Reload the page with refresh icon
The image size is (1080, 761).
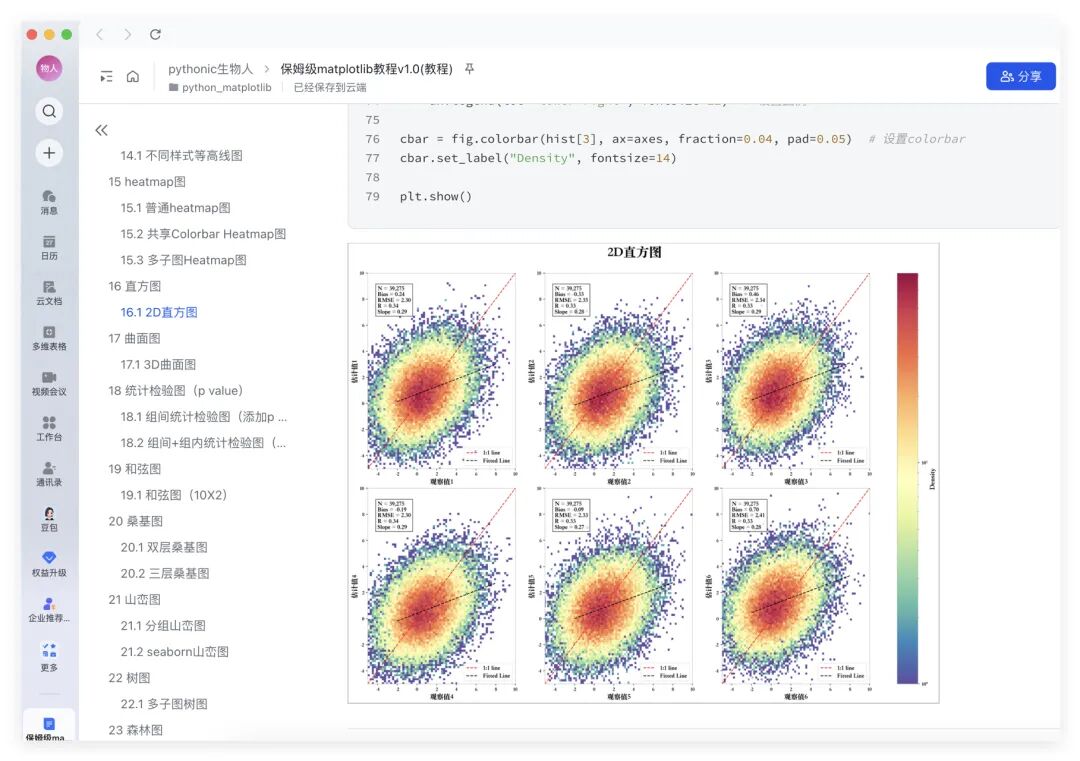[x=156, y=34]
